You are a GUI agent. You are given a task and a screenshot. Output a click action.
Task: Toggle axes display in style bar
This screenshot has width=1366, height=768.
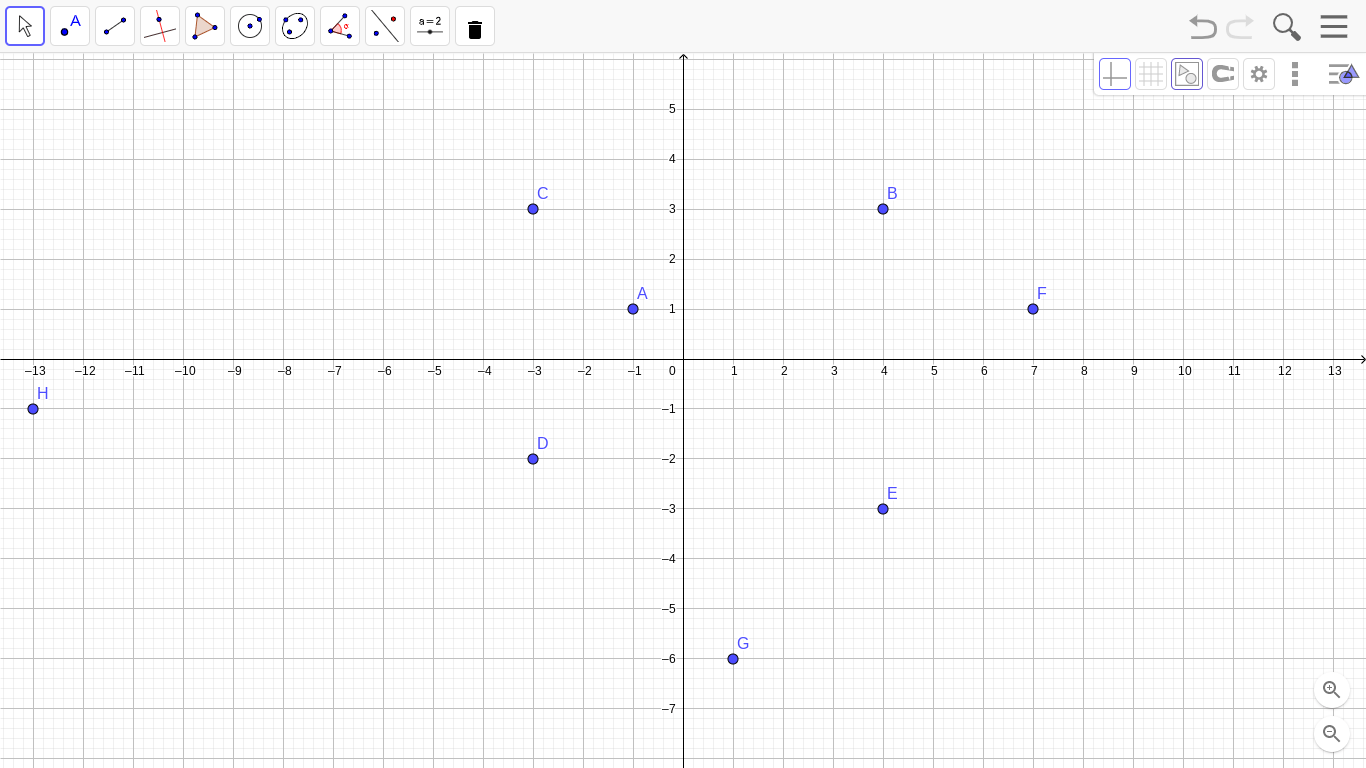tap(1115, 74)
